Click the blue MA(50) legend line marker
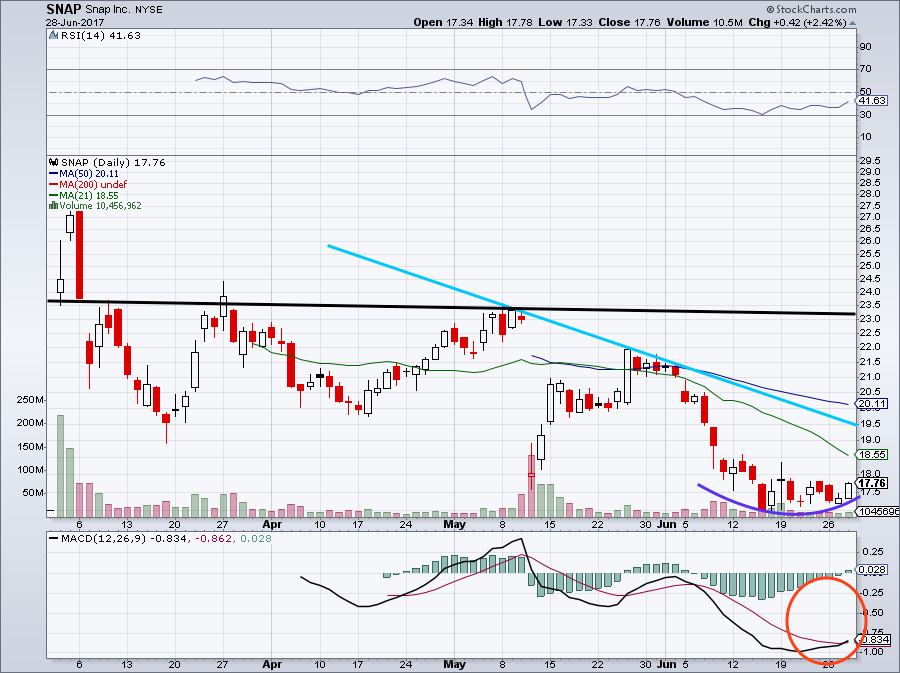 [x=53, y=173]
